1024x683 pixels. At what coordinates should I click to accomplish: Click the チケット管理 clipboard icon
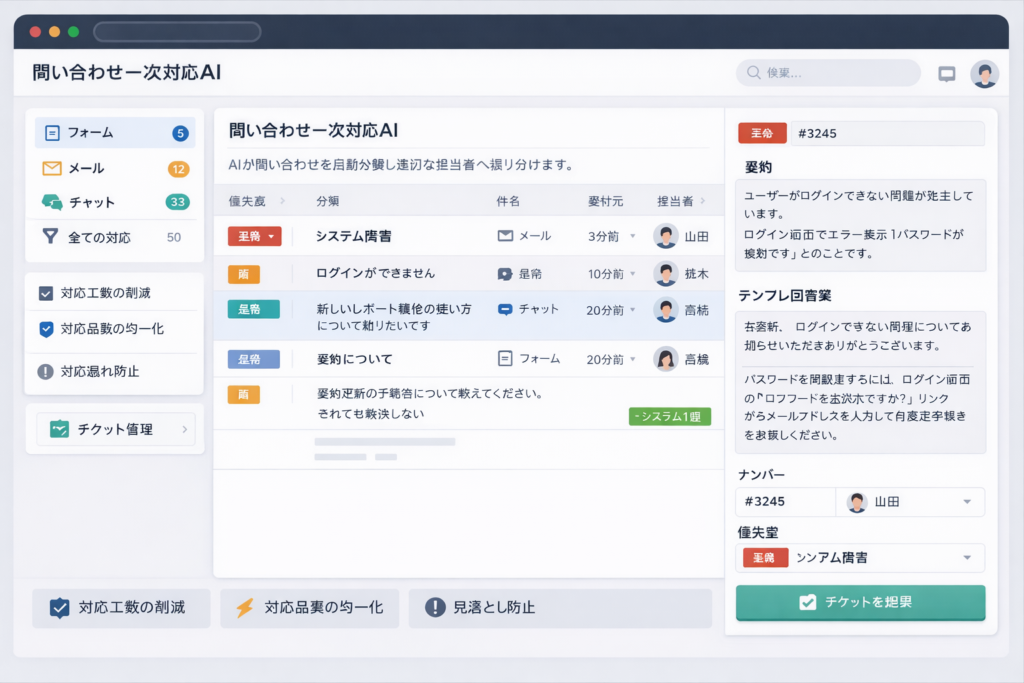pyautogui.click(x=59, y=429)
